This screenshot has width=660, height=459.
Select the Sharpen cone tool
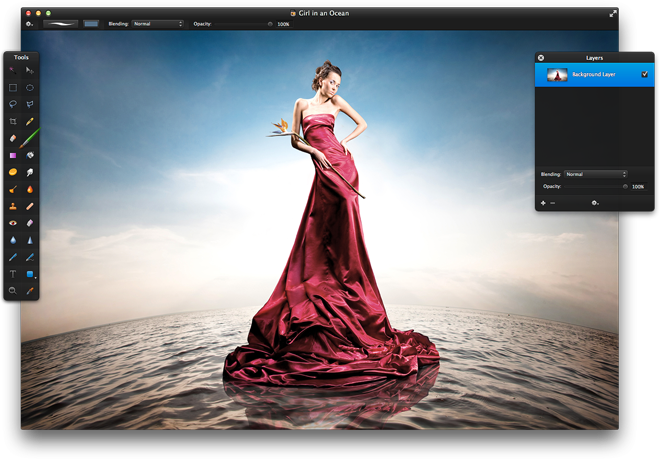tap(29, 240)
